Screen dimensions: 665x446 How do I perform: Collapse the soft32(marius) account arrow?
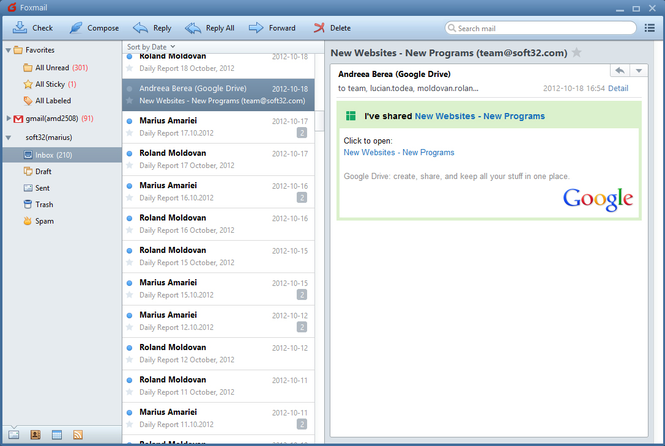pyautogui.click(x=8, y=137)
